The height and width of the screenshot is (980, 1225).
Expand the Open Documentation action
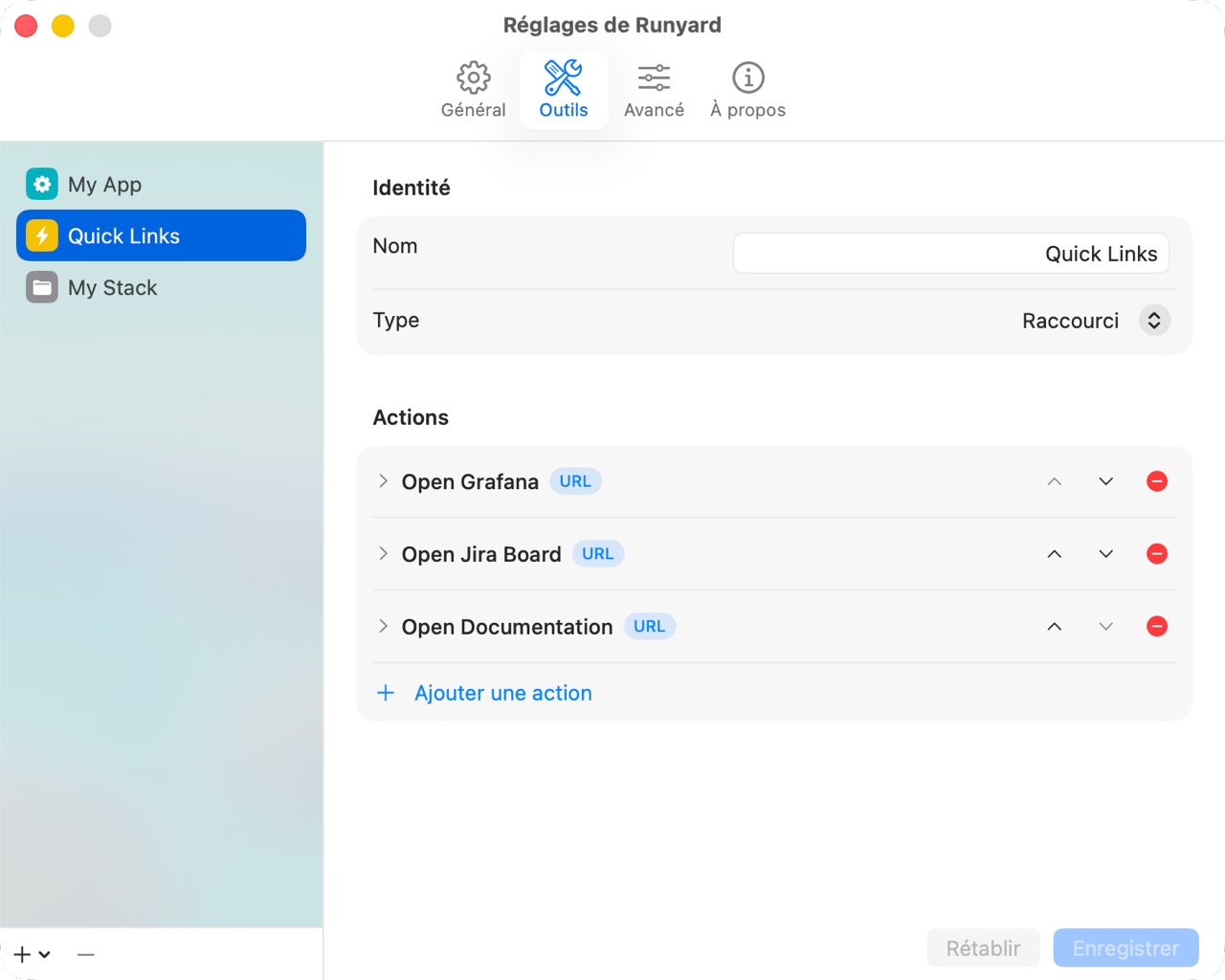tap(383, 627)
